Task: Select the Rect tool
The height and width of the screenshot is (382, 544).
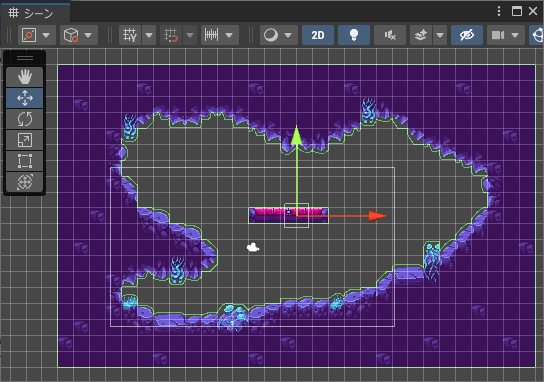Action: pyautogui.click(x=25, y=161)
